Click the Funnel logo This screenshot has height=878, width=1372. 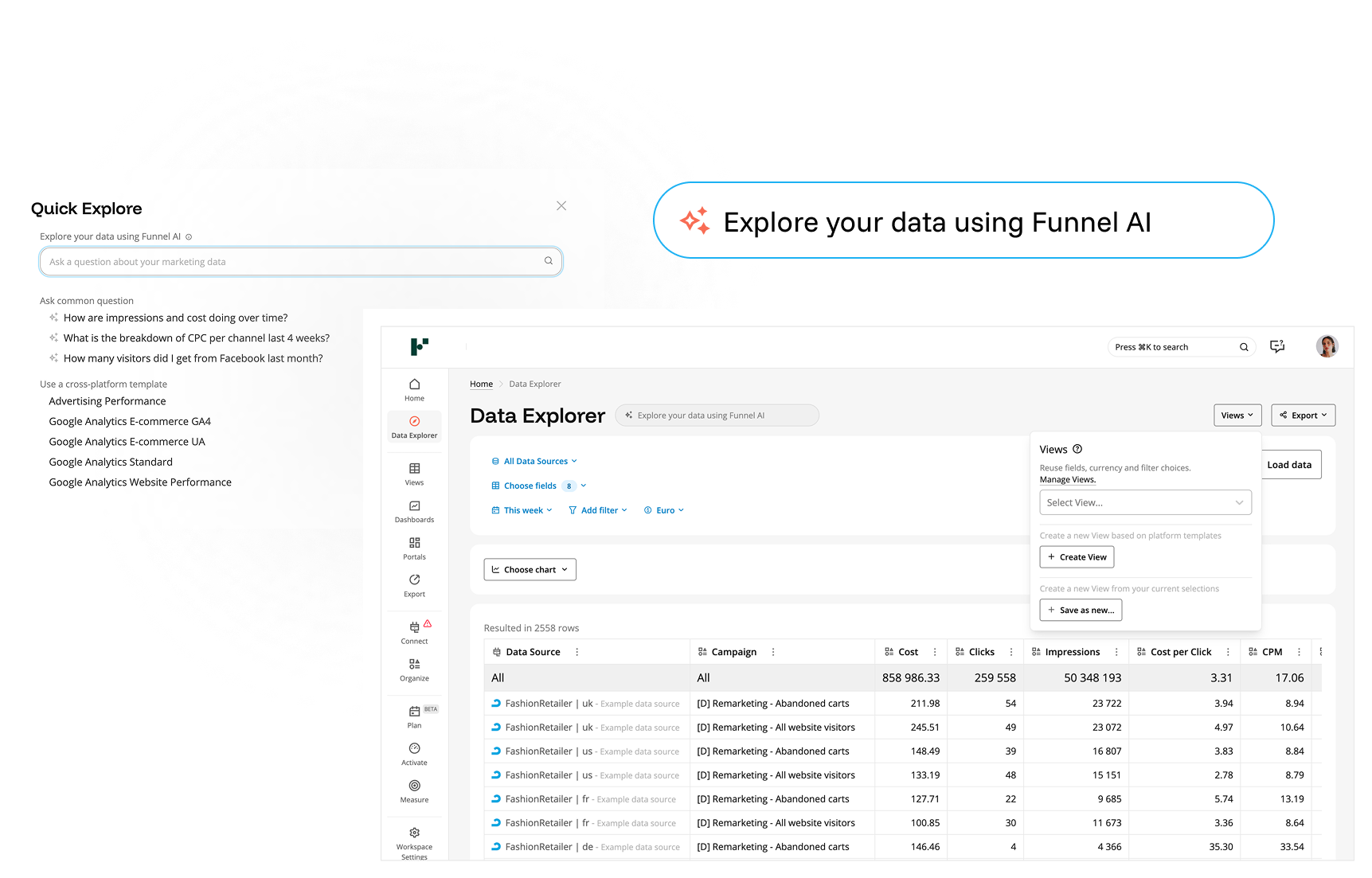(420, 346)
